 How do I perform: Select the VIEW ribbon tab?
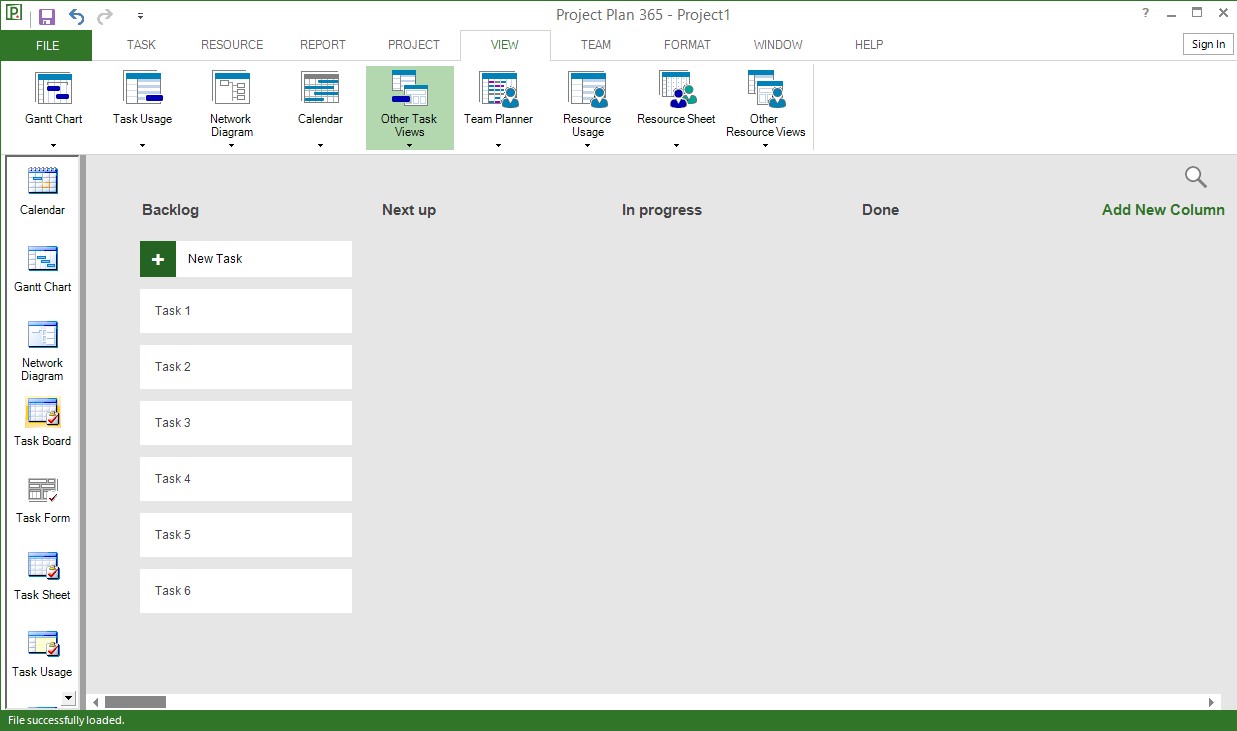(x=505, y=45)
